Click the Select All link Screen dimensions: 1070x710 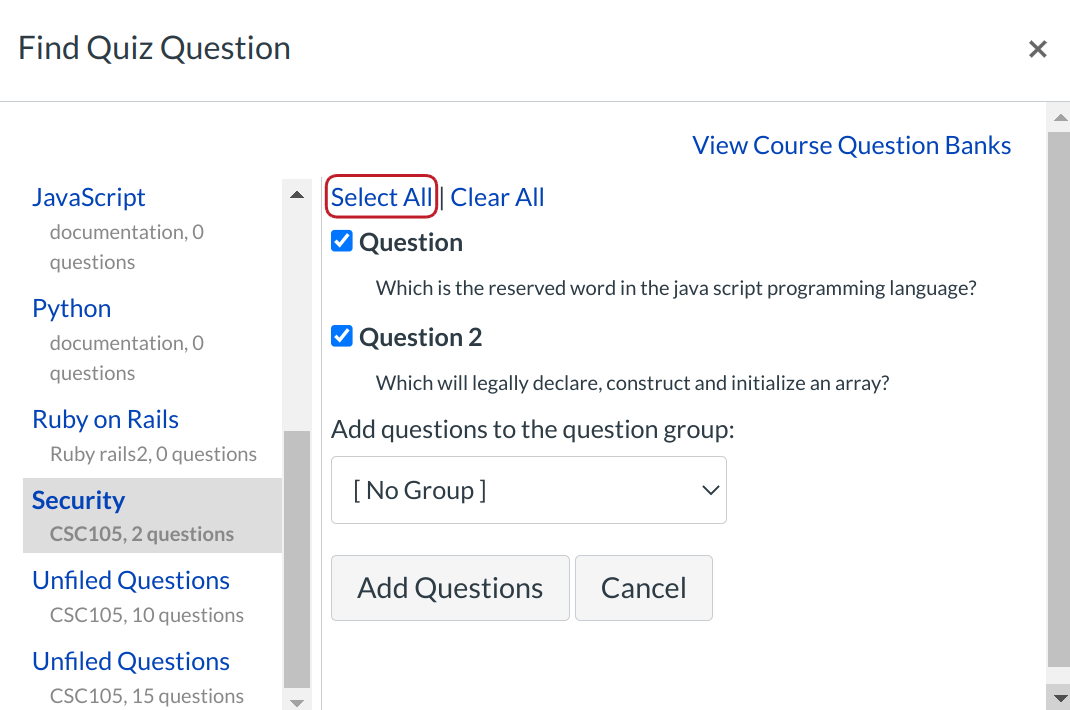click(382, 197)
